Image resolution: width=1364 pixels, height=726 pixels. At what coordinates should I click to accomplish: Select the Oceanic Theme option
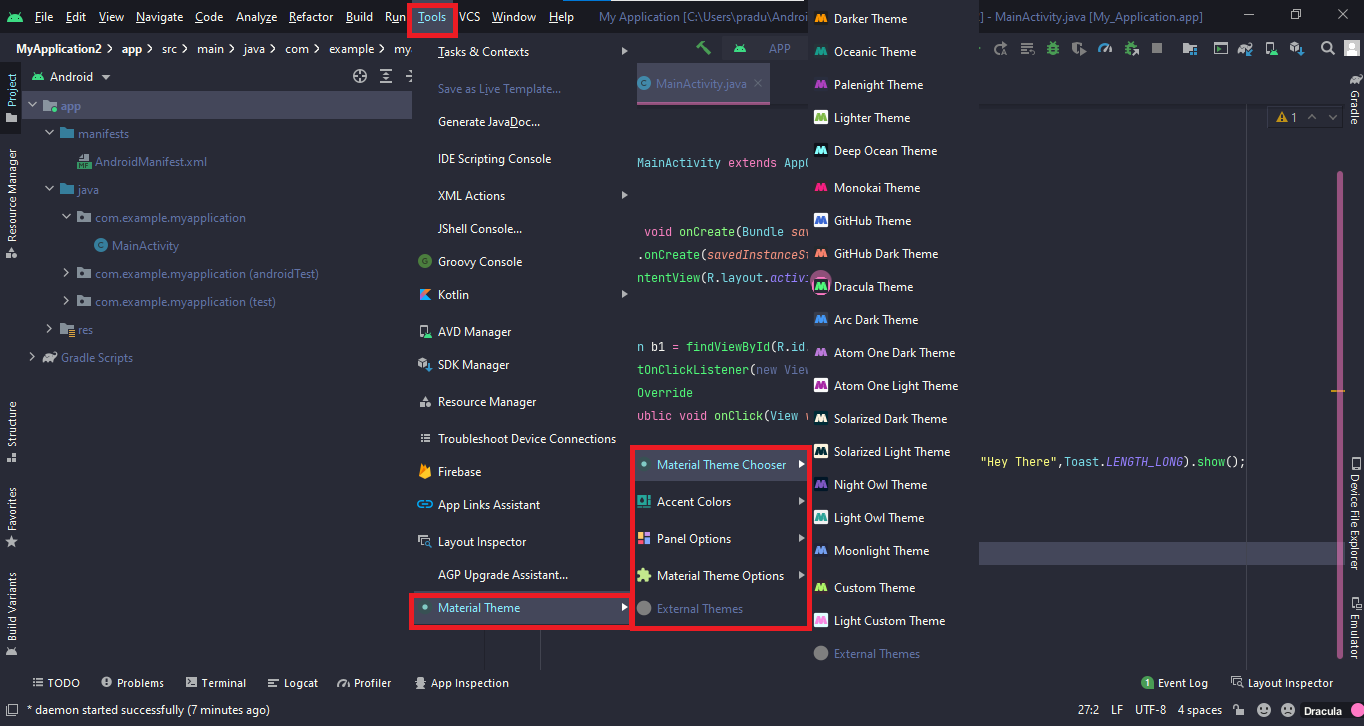[x=893, y=52]
